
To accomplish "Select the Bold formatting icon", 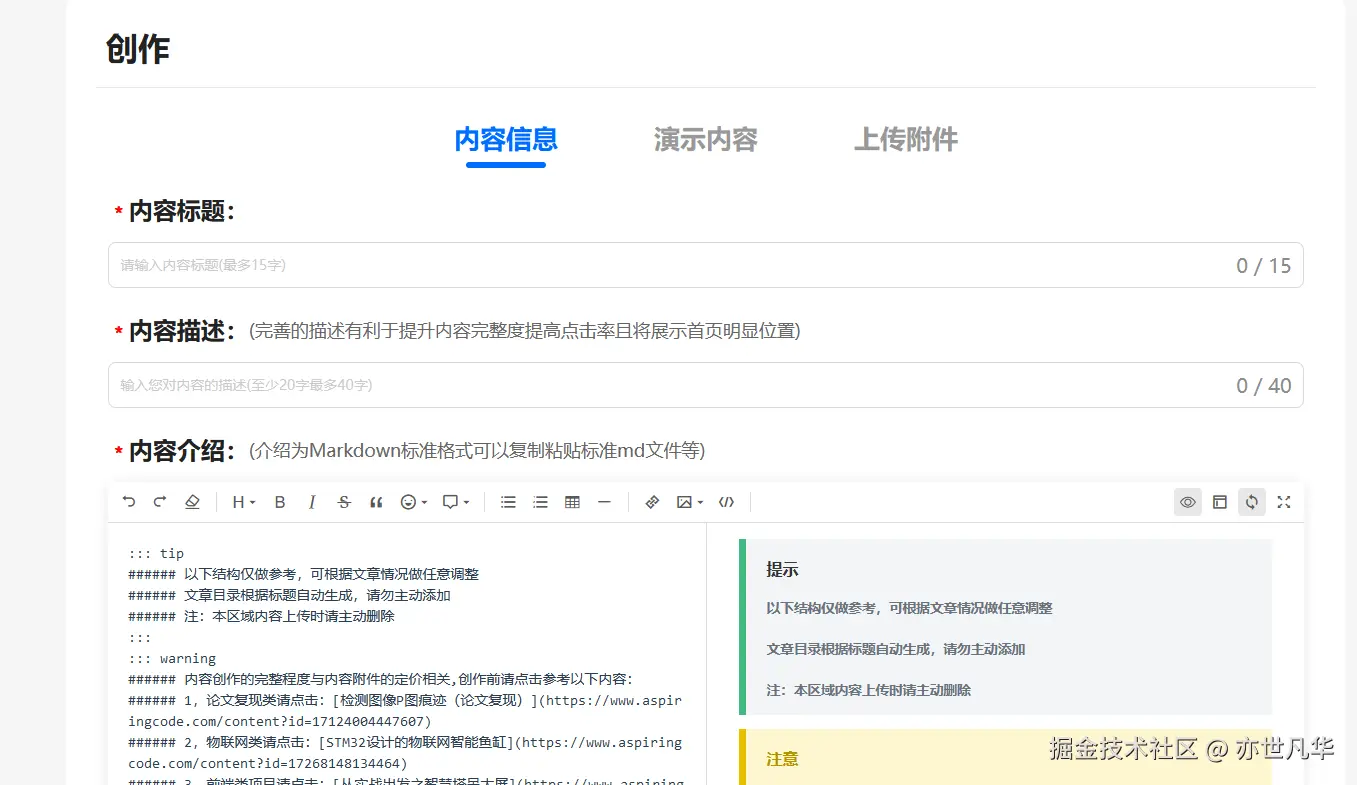I will 280,501.
